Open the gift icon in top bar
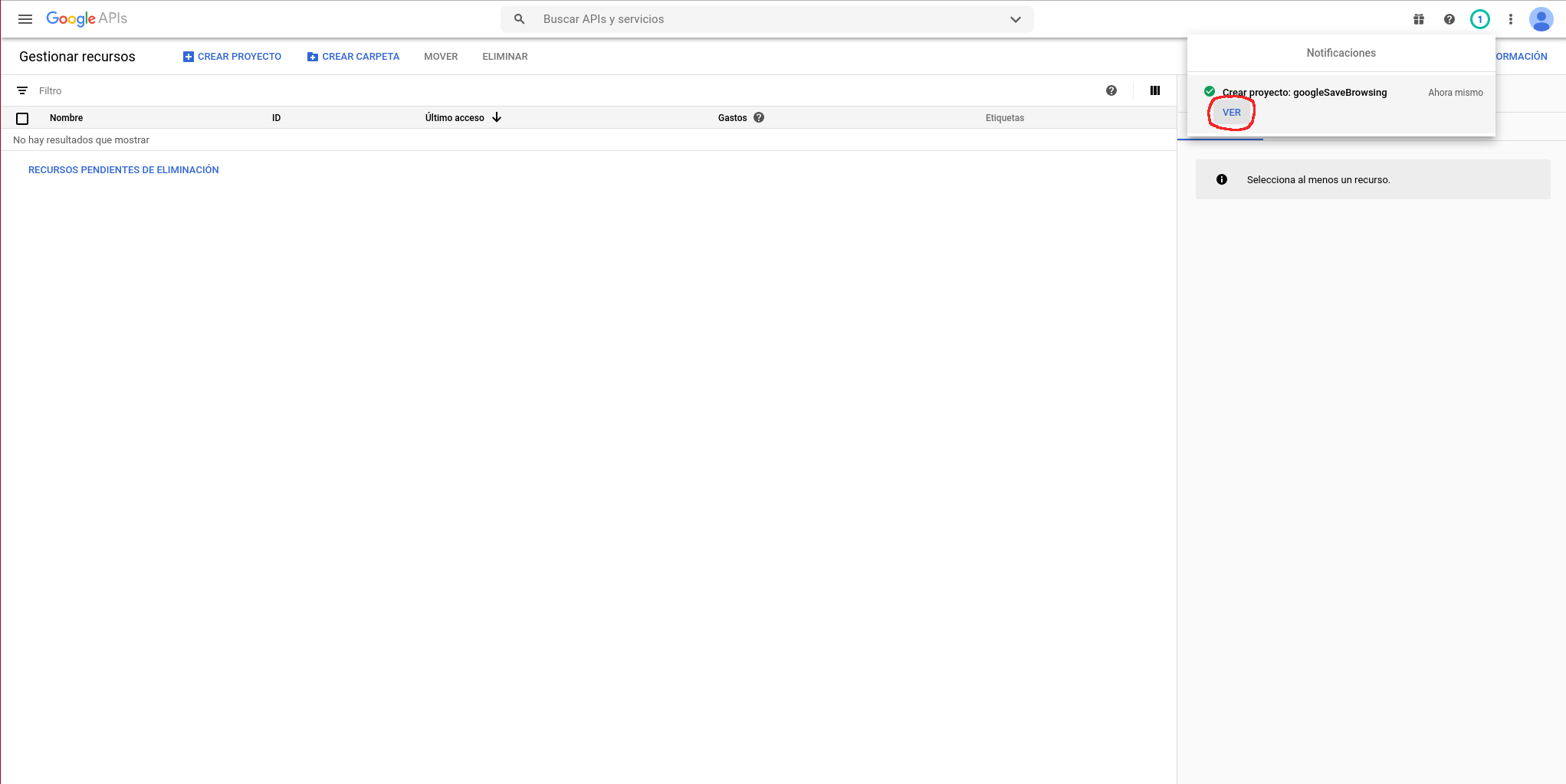The height and width of the screenshot is (784, 1566). point(1419,19)
